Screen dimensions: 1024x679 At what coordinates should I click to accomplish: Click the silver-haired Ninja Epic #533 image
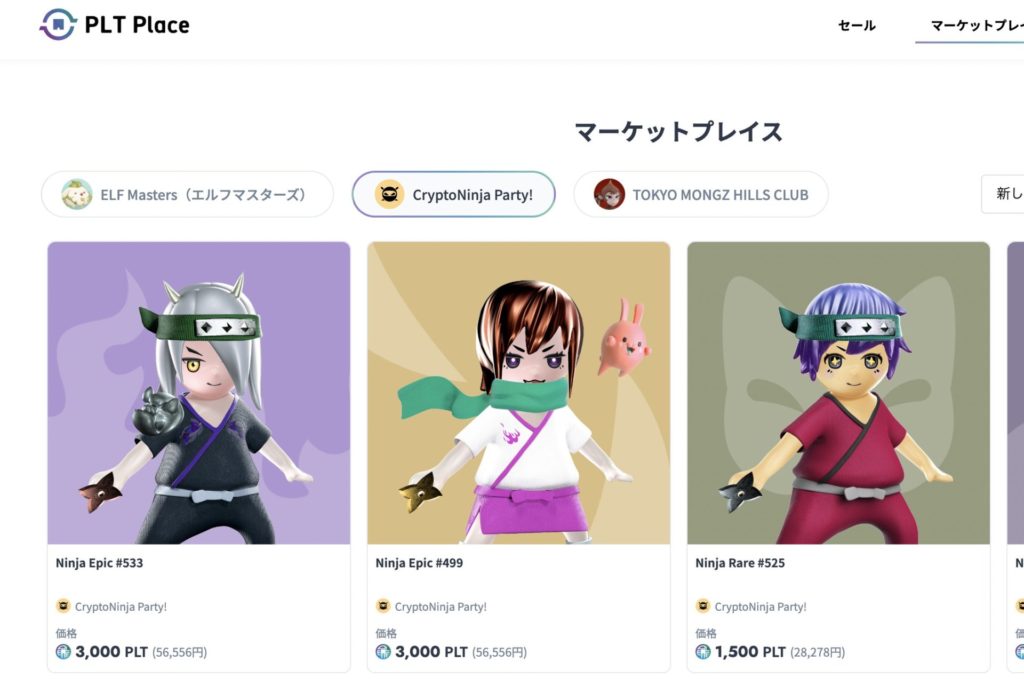(x=199, y=393)
